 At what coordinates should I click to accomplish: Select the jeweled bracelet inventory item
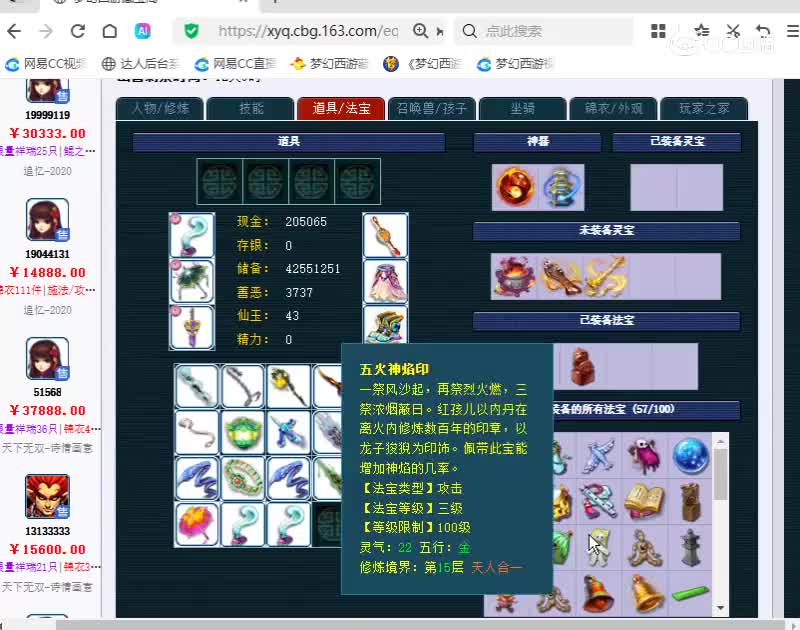click(x=243, y=478)
